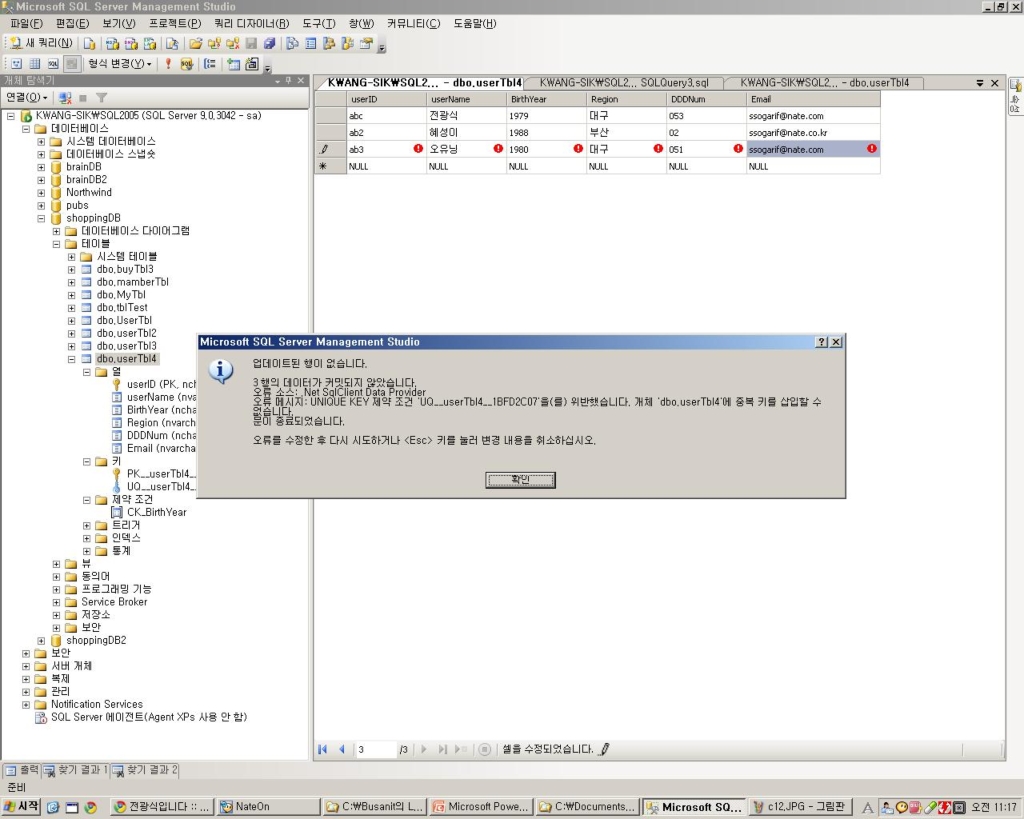Collapse the 테이블 (Tables) folder node

click(x=56, y=244)
